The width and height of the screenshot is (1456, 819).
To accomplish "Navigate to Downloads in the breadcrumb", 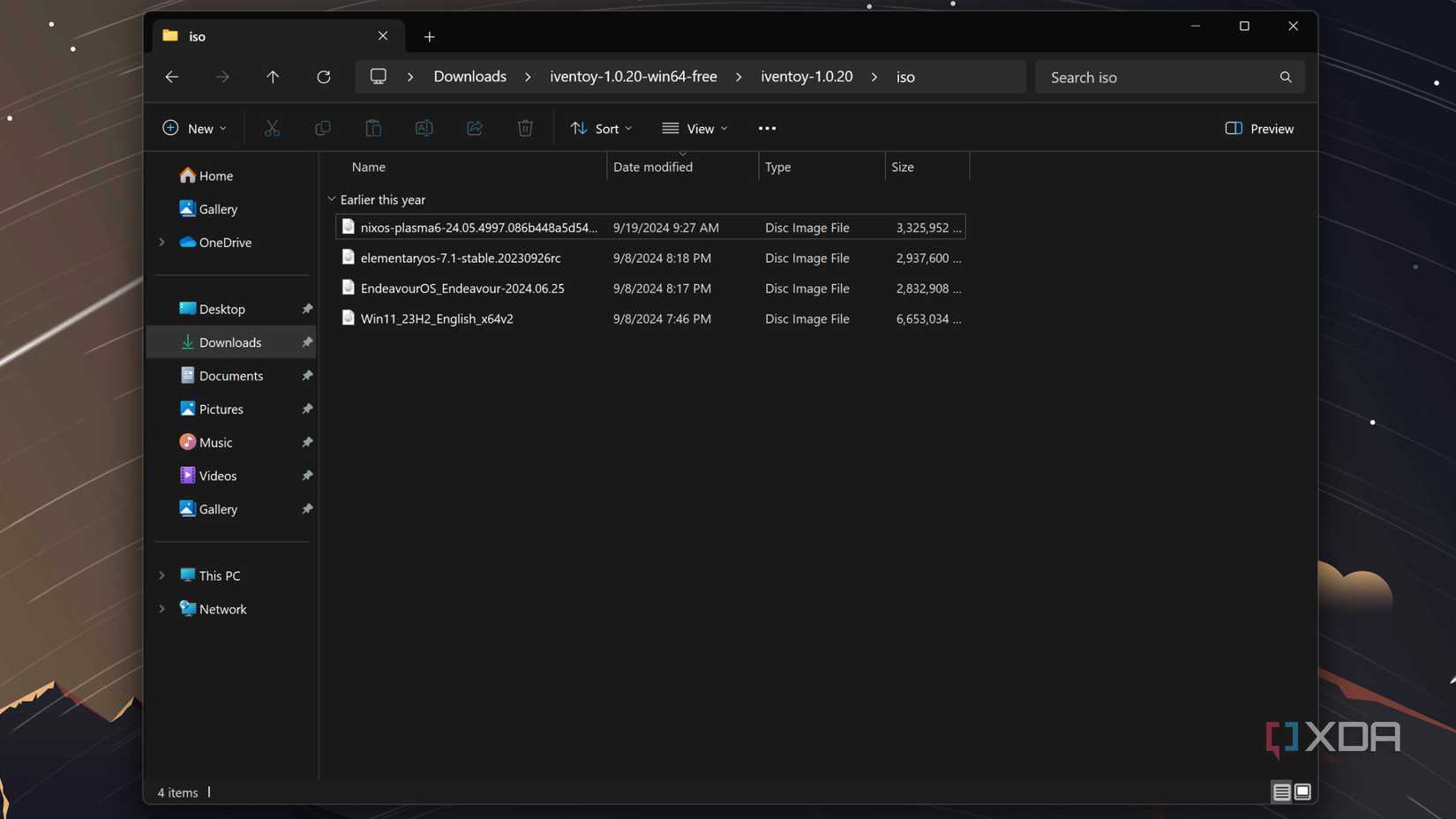I will 470,77.
